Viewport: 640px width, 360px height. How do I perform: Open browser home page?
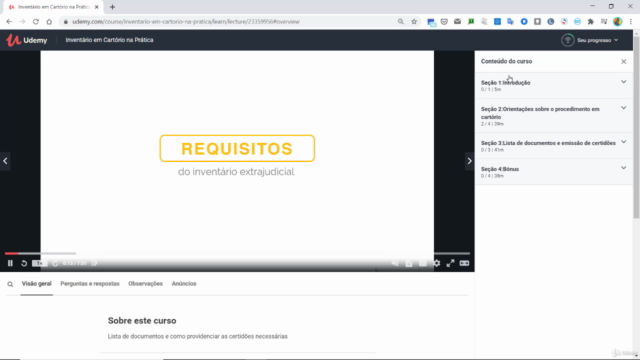(49, 22)
